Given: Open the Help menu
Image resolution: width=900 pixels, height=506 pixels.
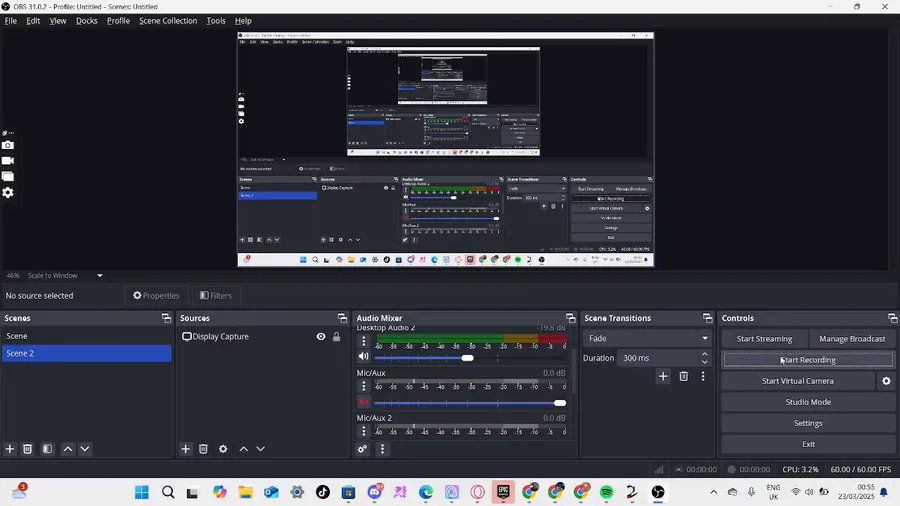Looking at the screenshot, I should (x=243, y=21).
